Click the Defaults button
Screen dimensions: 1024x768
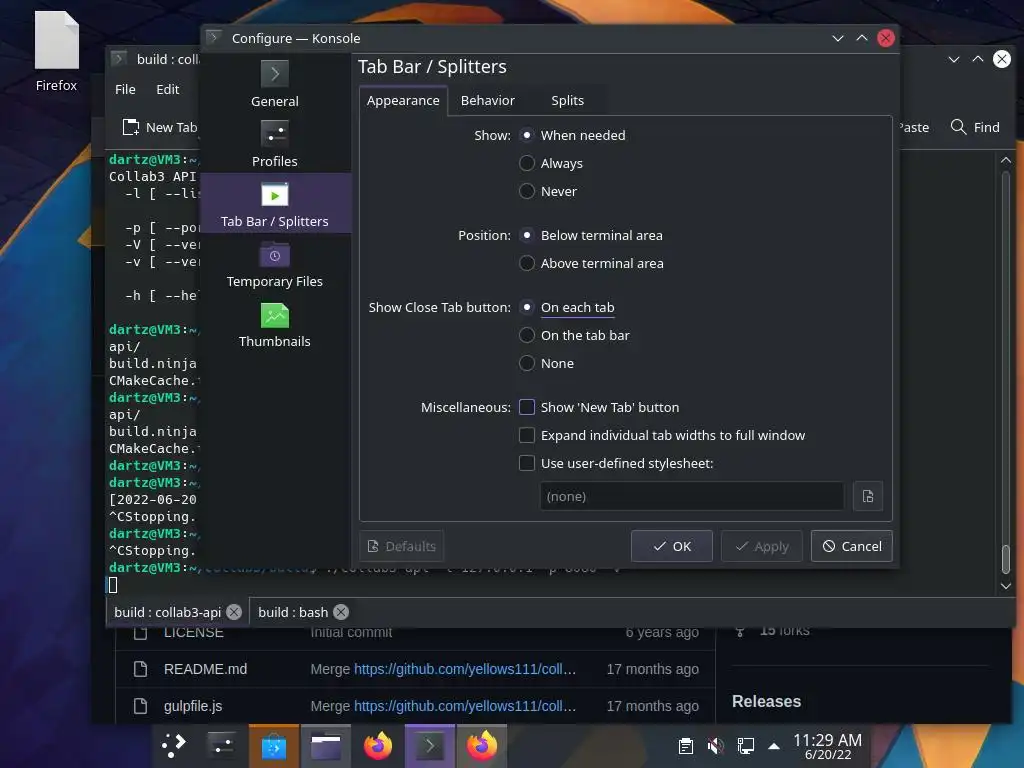click(x=401, y=546)
